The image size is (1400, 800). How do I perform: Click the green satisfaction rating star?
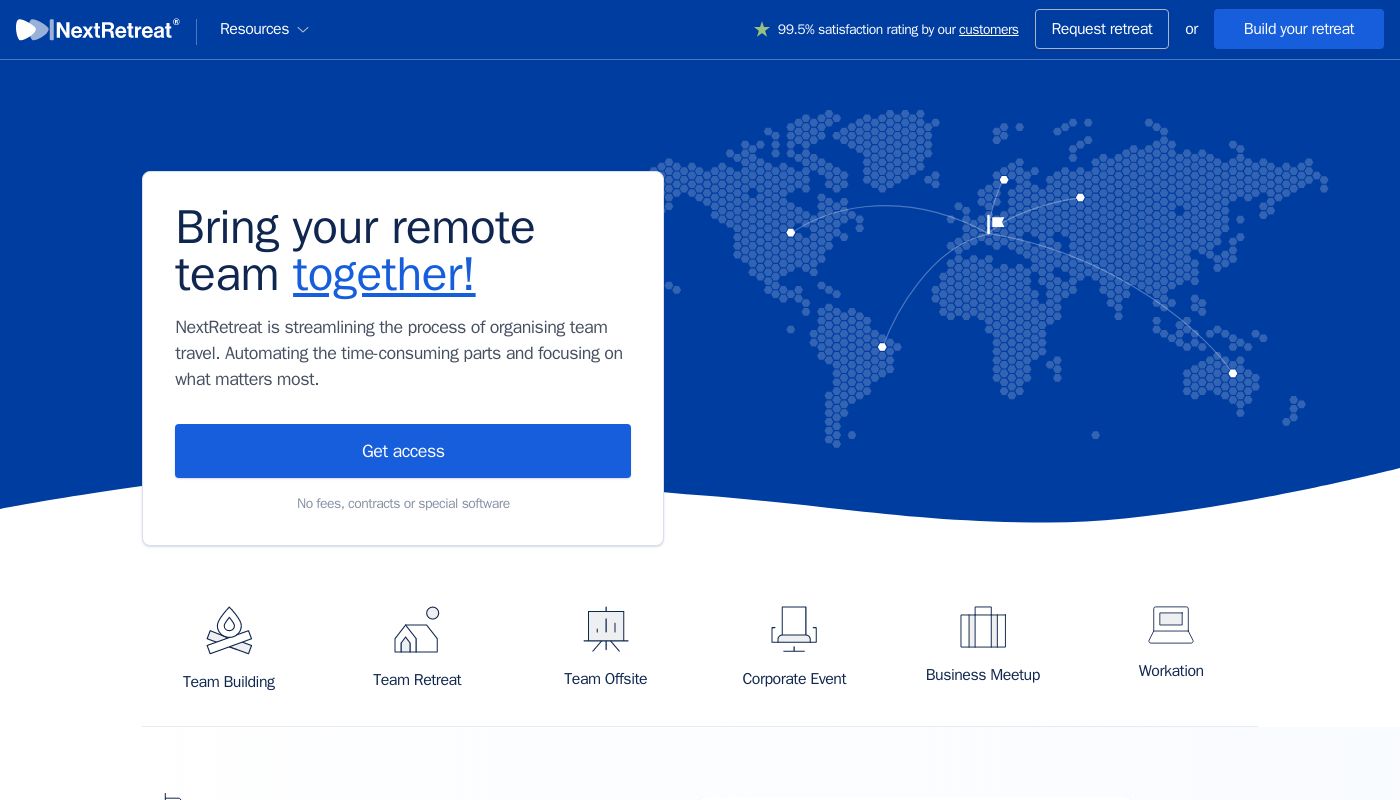[x=762, y=30]
